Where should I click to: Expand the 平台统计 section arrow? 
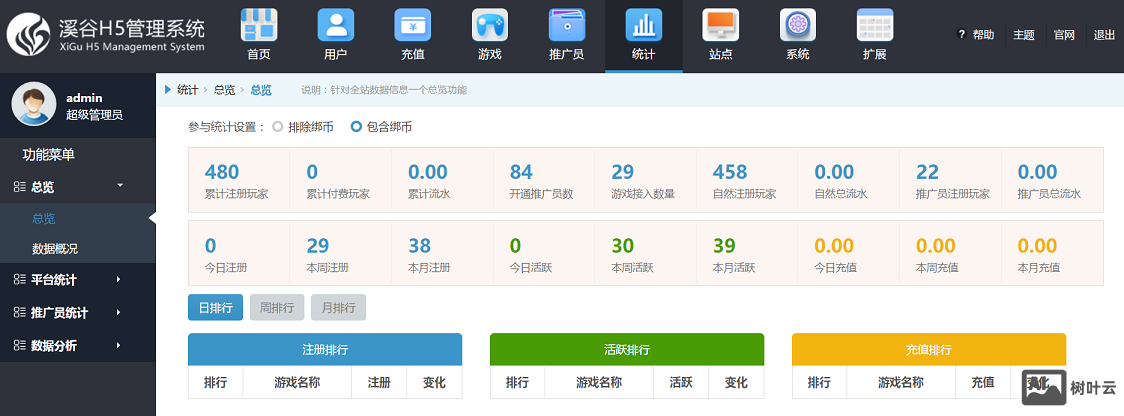coord(119,280)
